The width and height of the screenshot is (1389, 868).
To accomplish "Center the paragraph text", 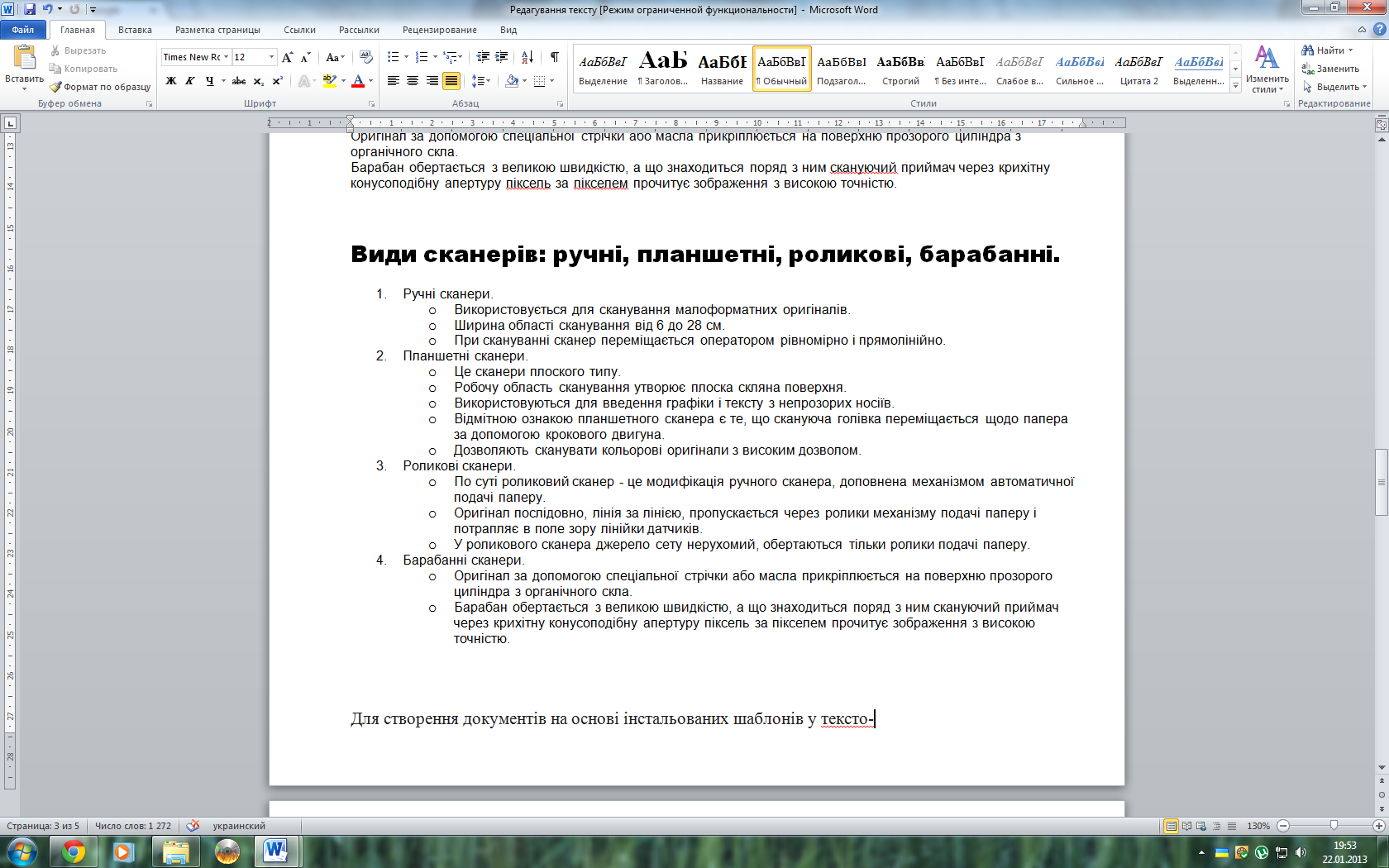I will pyautogui.click(x=413, y=81).
